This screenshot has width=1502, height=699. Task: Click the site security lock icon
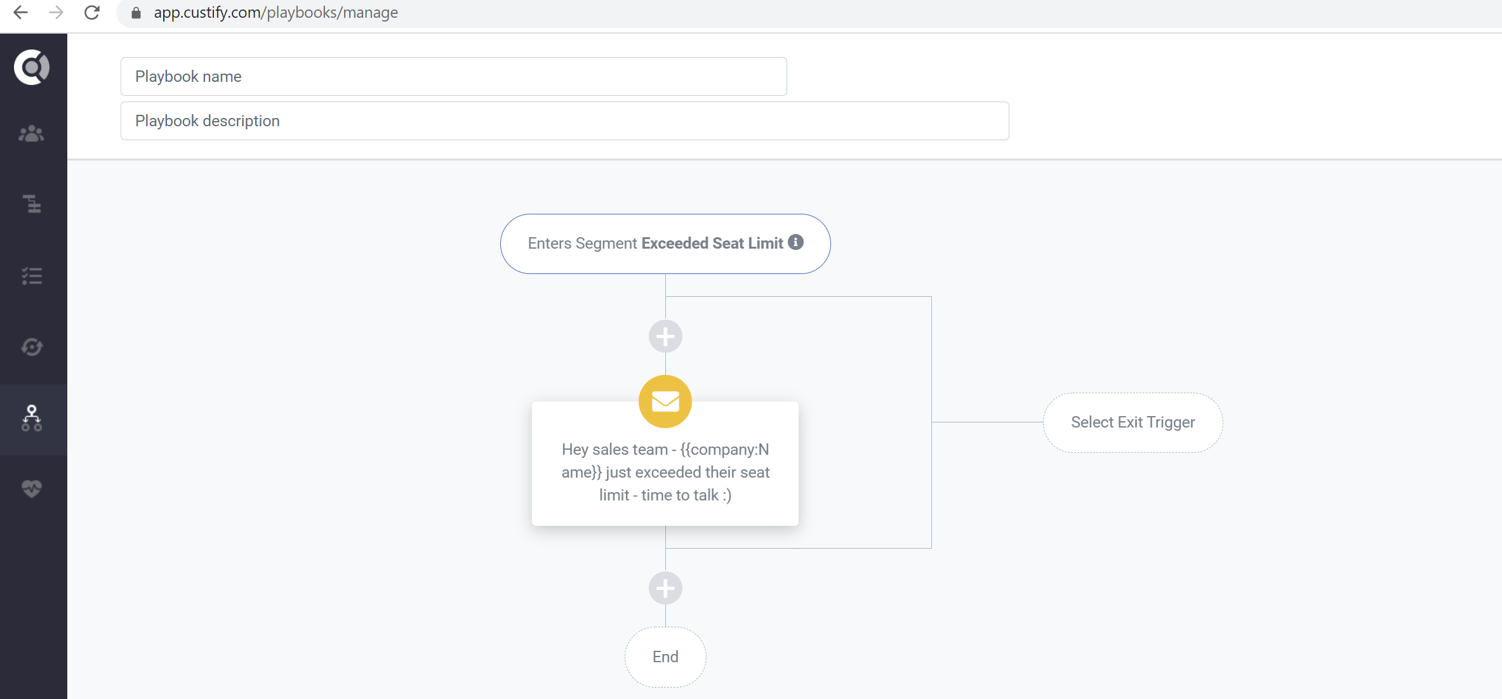[x=135, y=14]
